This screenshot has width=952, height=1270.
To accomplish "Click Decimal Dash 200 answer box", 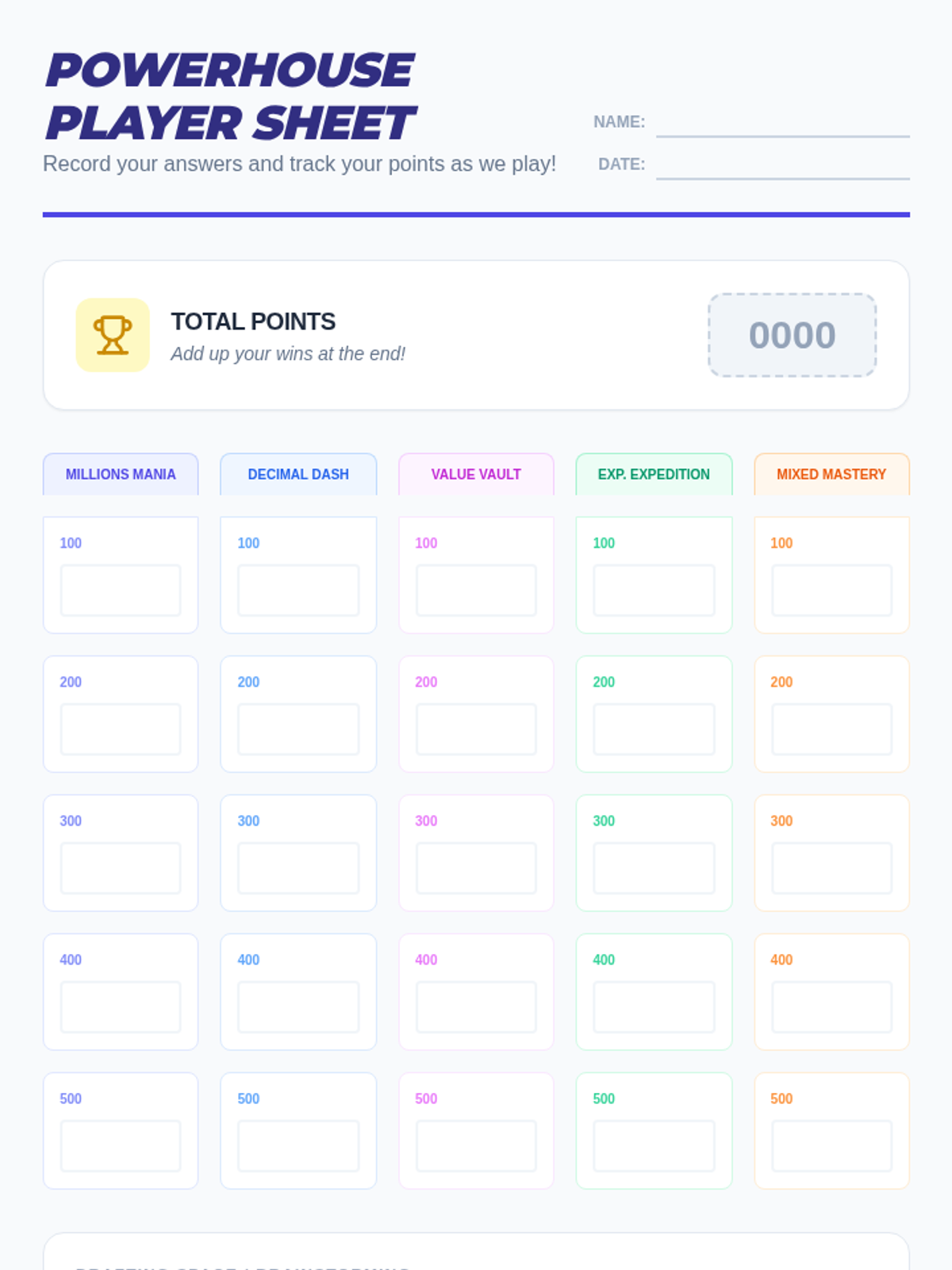I will 298,729.
